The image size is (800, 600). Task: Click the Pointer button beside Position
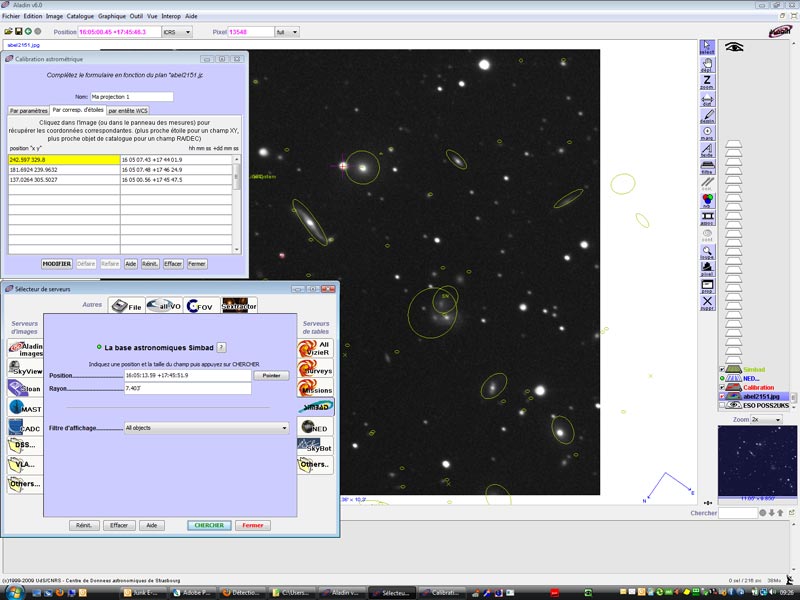click(271, 376)
